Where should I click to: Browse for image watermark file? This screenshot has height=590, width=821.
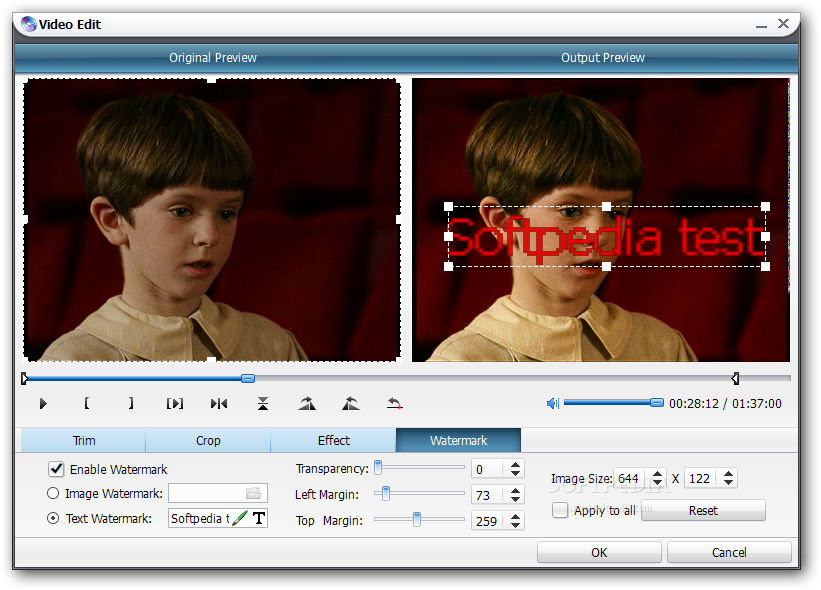pyautogui.click(x=253, y=493)
